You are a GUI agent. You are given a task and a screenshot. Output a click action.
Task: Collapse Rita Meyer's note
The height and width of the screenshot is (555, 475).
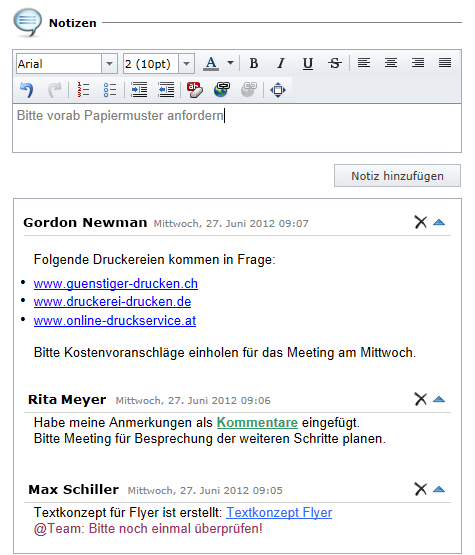(x=439, y=399)
